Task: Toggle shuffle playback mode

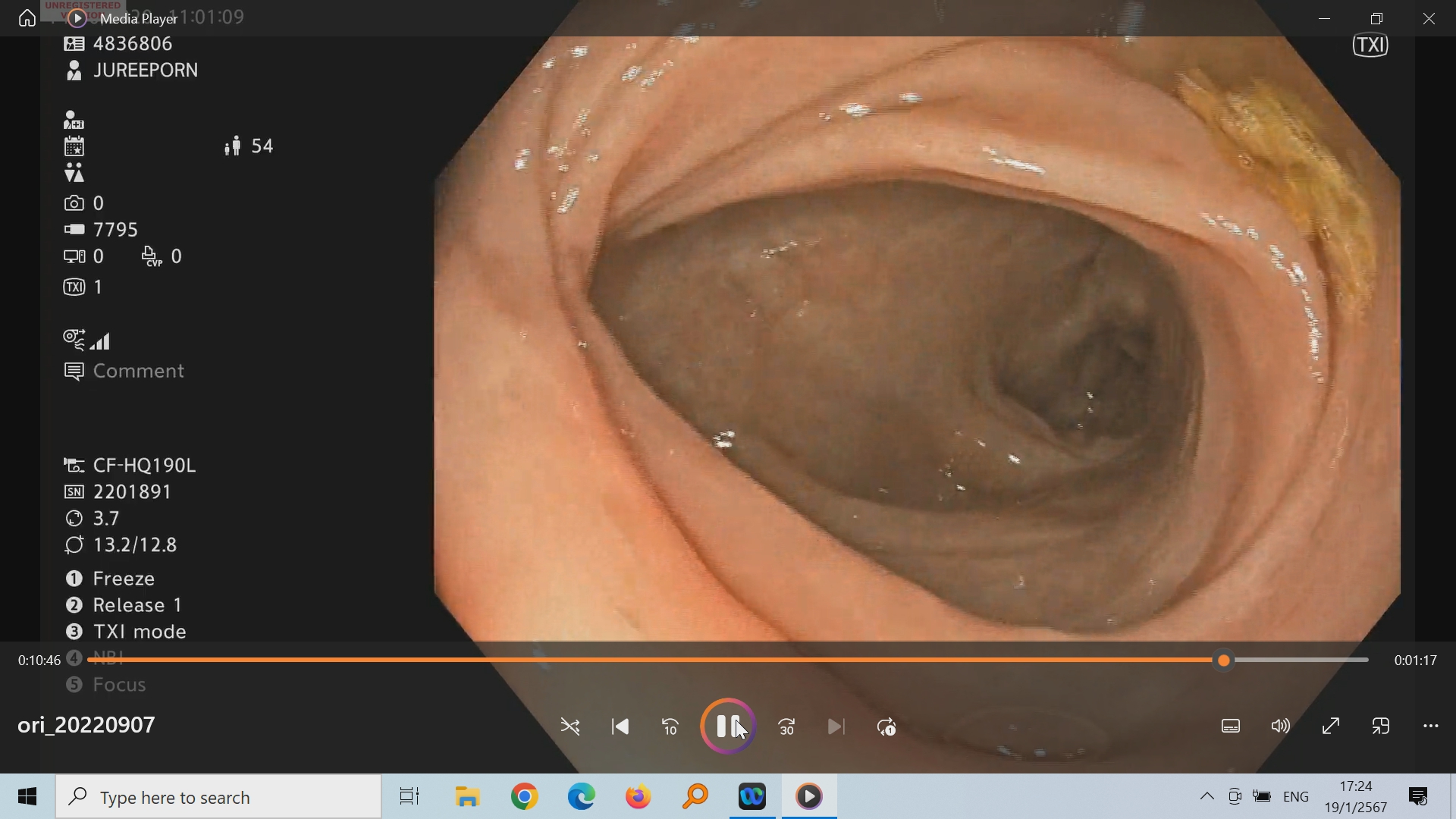Action: (570, 727)
